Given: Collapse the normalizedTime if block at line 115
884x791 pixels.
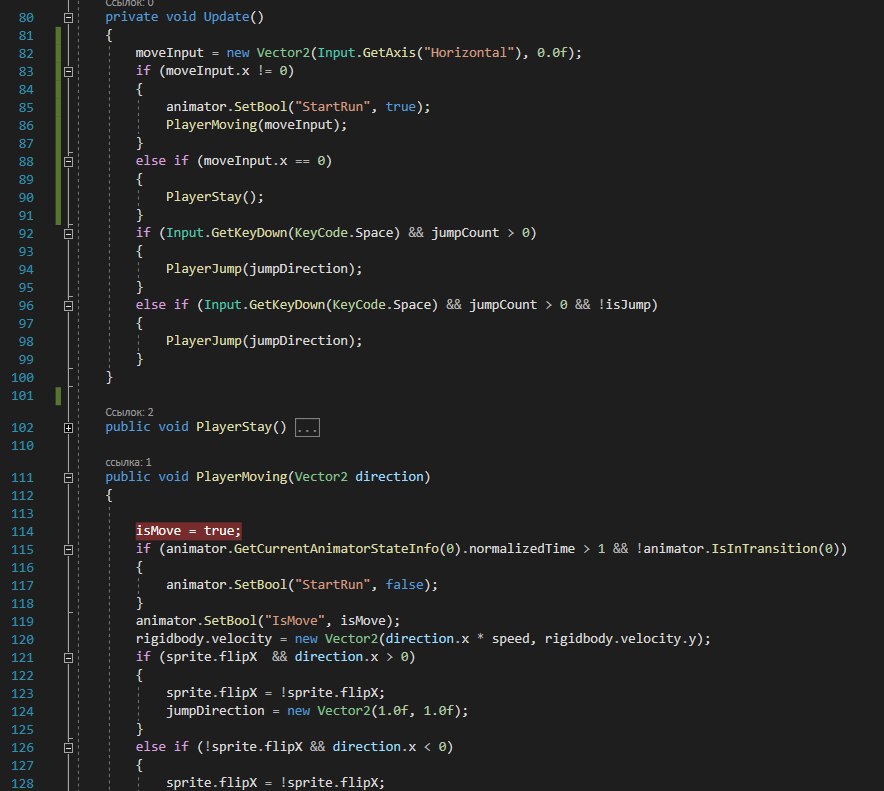Looking at the screenshot, I should coord(68,550).
